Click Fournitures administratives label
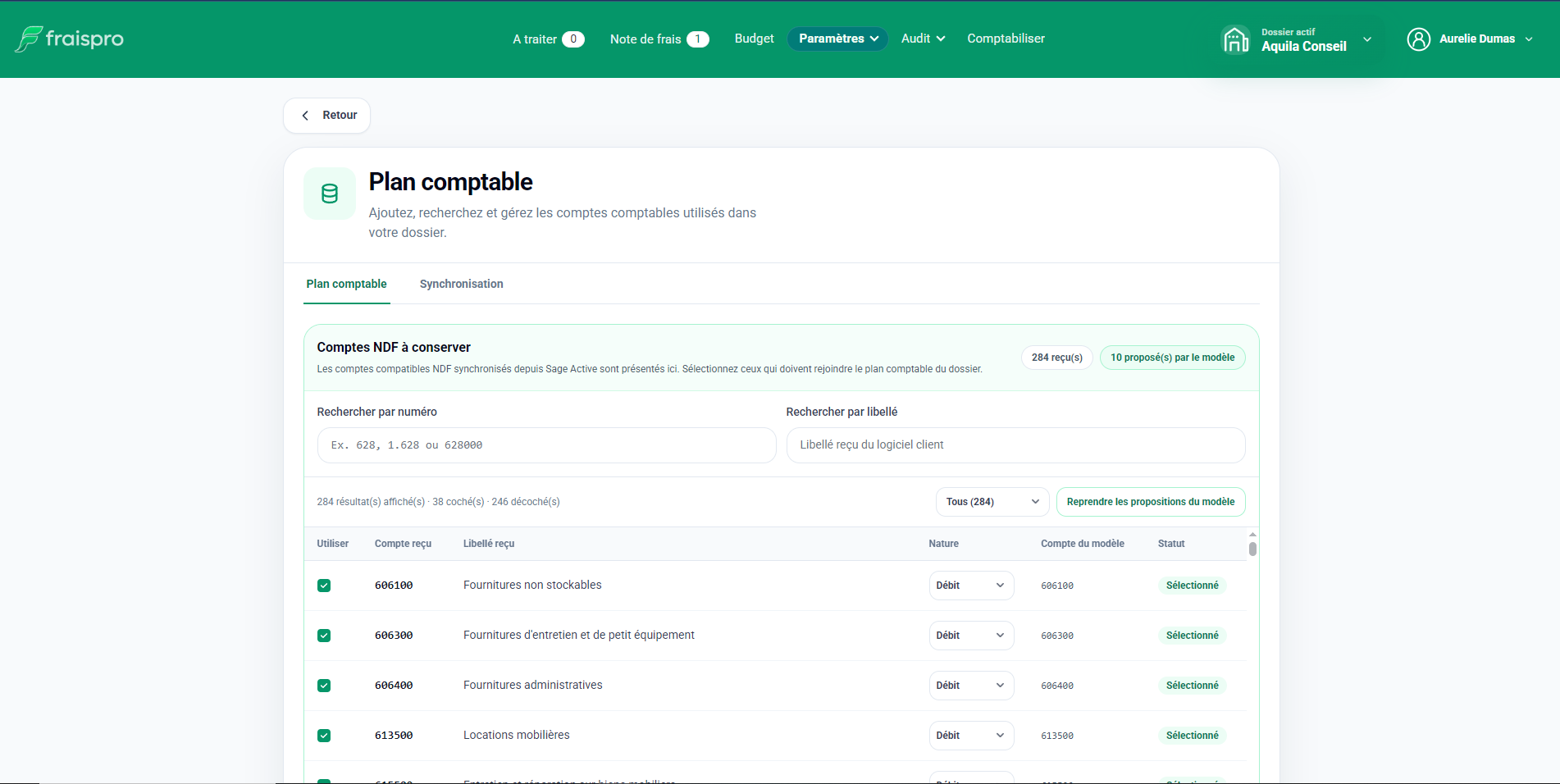Image resolution: width=1560 pixels, height=784 pixels. coord(532,685)
